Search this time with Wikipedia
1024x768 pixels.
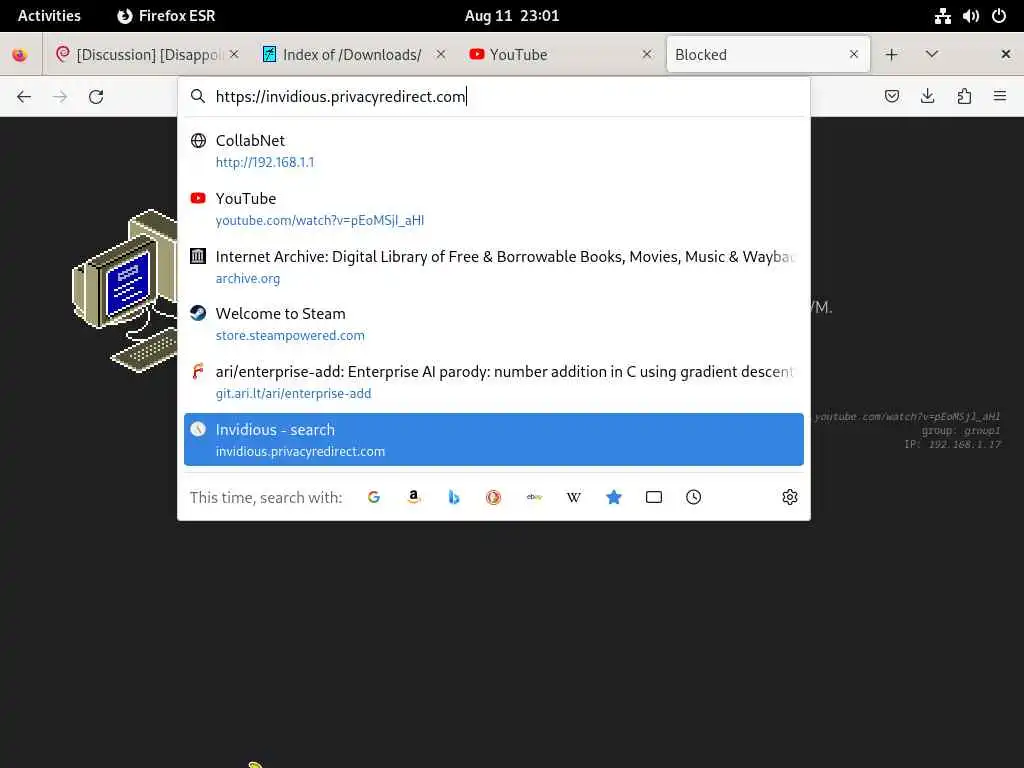(573, 498)
